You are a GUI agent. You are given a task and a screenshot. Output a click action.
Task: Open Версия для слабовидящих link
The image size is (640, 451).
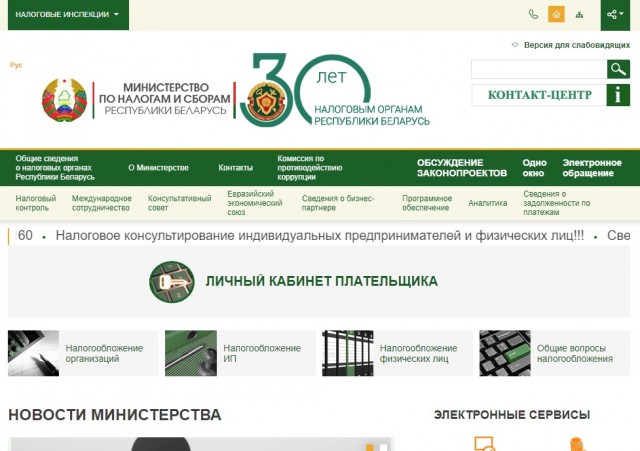click(577, 45)
